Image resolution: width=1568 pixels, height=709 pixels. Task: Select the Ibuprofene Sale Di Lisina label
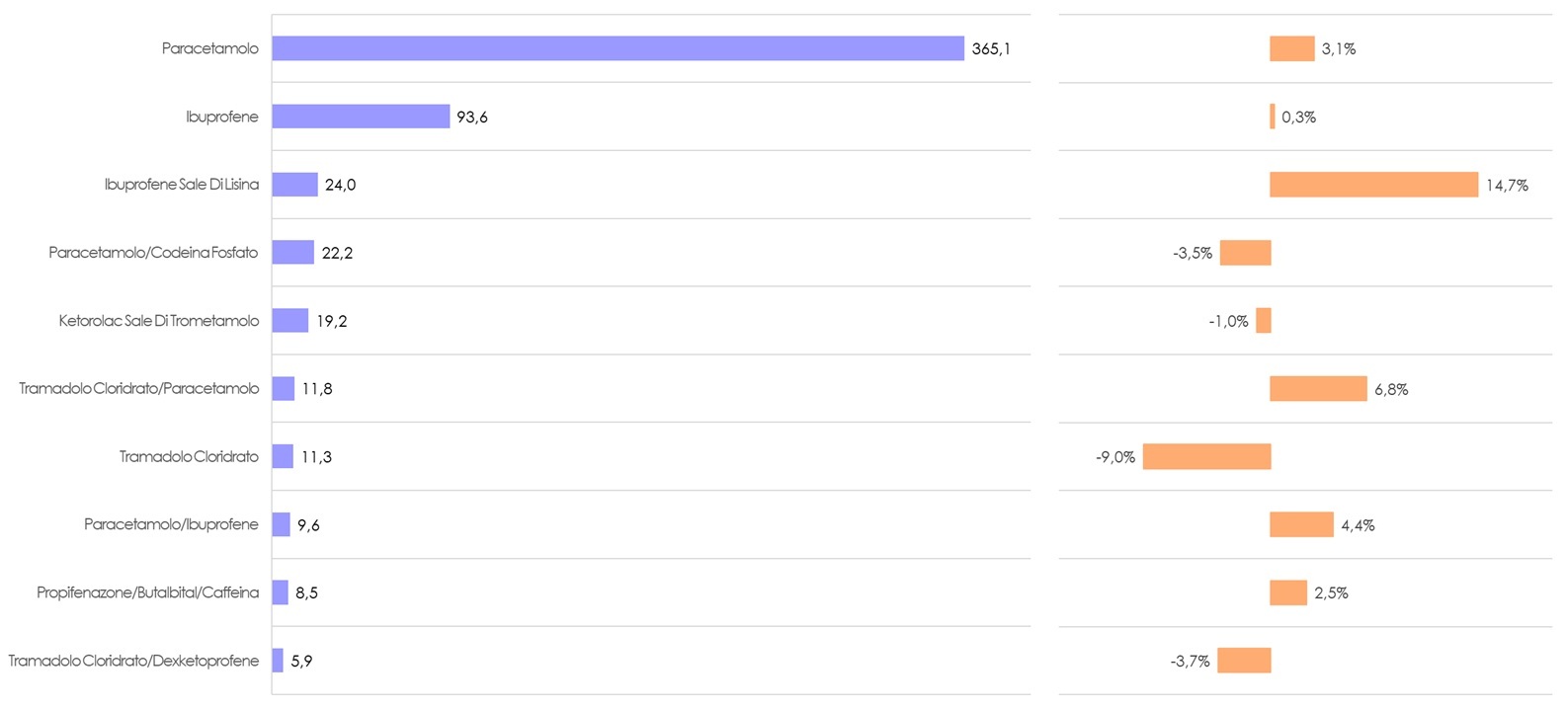point(182,185)
